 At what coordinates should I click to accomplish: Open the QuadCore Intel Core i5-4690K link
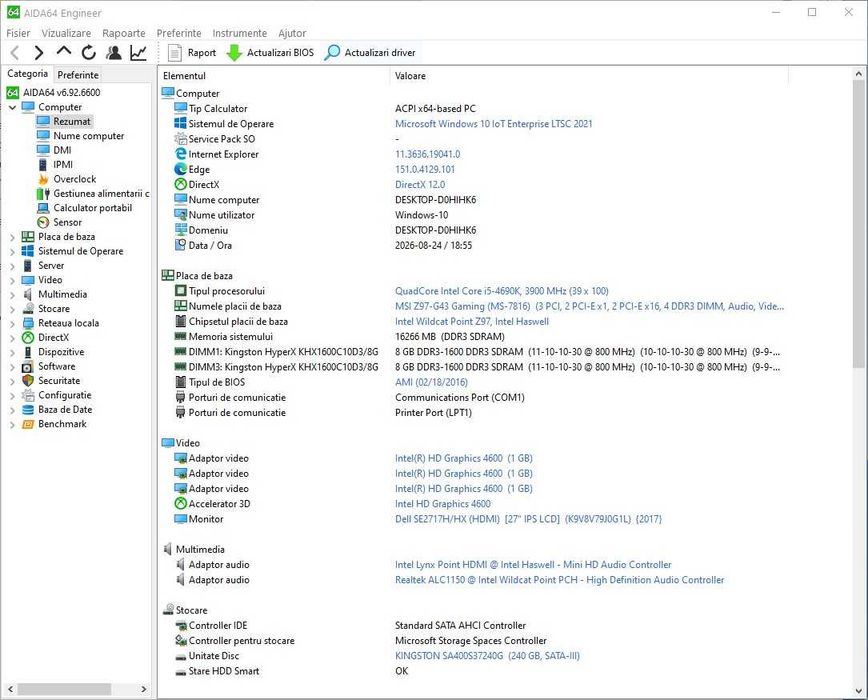pyautogui.click(x=502, y=291)
